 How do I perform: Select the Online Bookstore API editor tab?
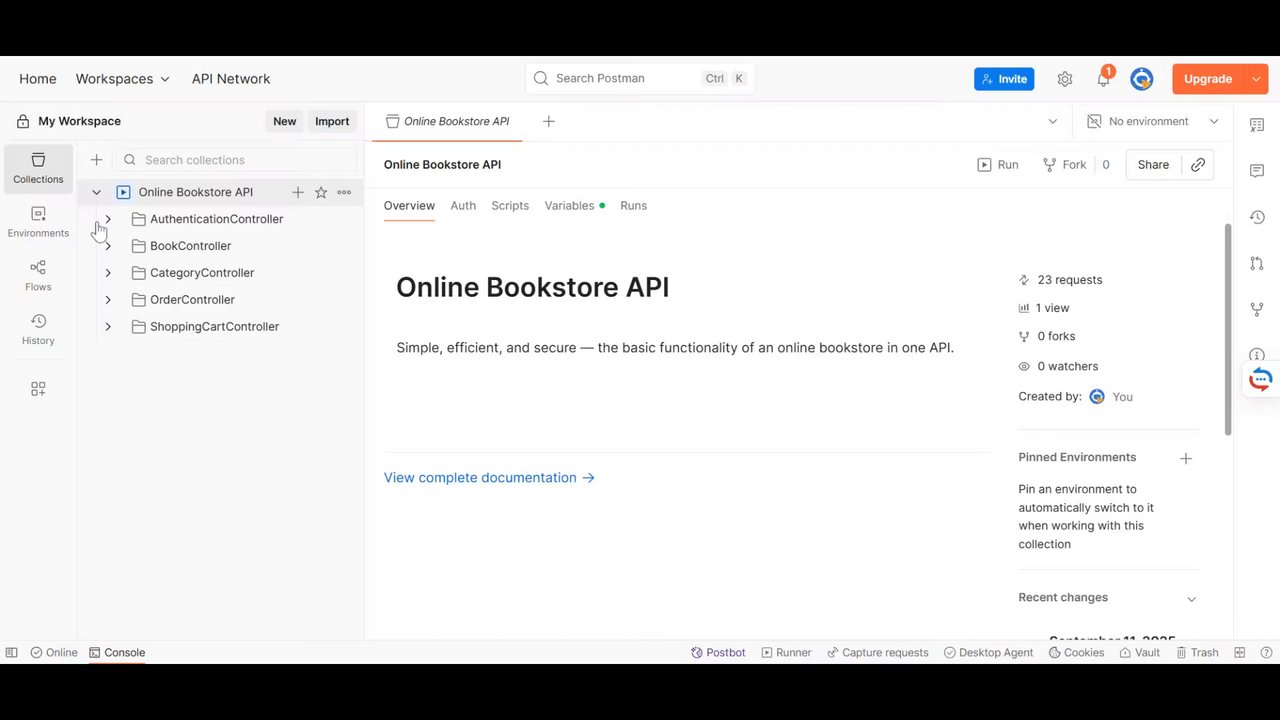(447, 122)
